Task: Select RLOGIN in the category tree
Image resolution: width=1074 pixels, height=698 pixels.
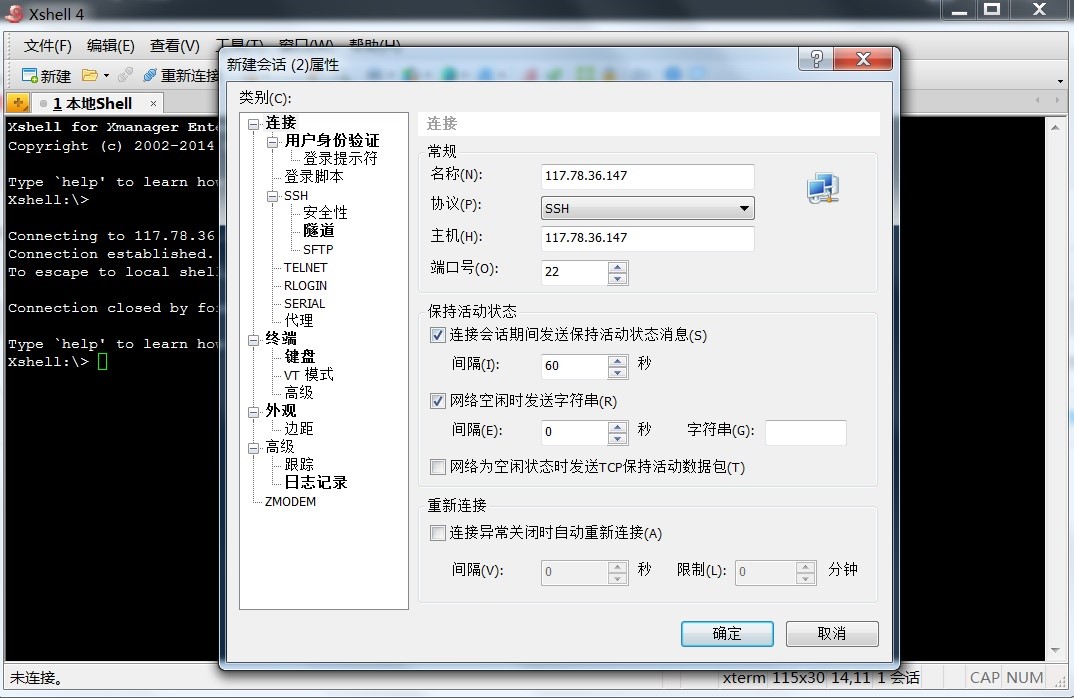Action: (305, 286)
